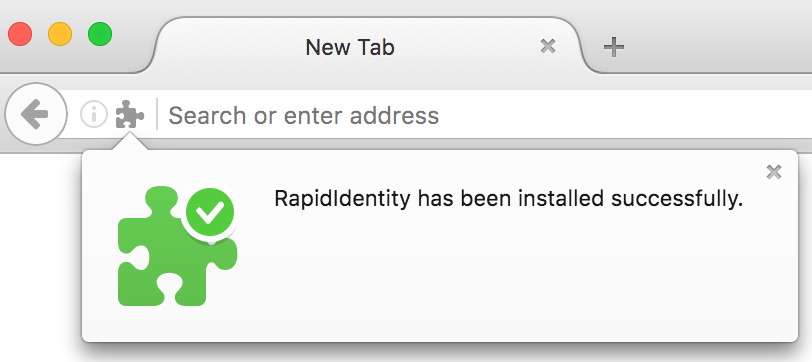Click the gray add-on puzzle icon in address bar

(x=129, y=114)
